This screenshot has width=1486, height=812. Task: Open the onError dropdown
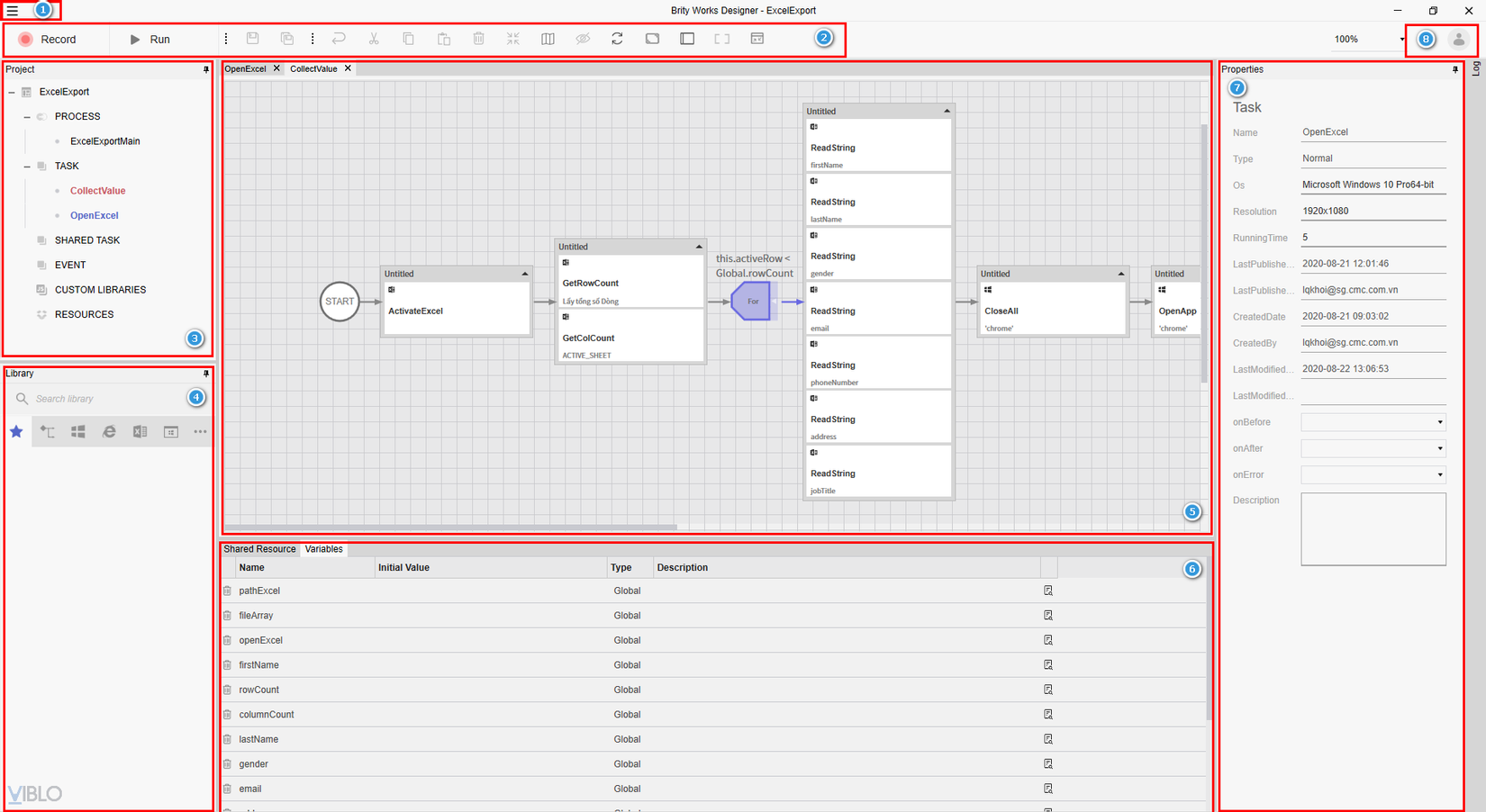[1373, 474]
